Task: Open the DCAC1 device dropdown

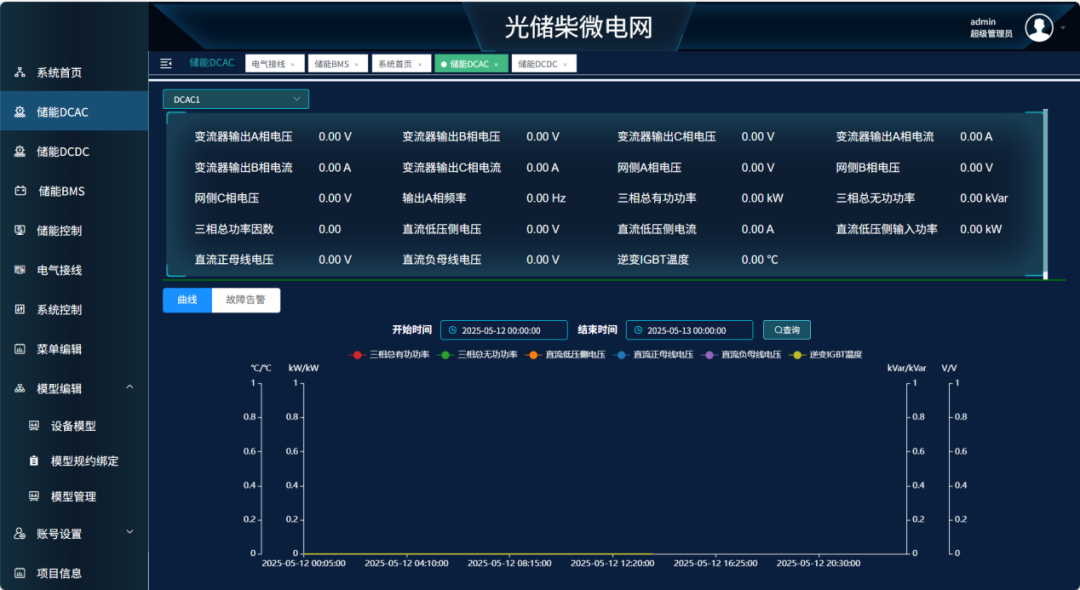Action: [236, 99]
